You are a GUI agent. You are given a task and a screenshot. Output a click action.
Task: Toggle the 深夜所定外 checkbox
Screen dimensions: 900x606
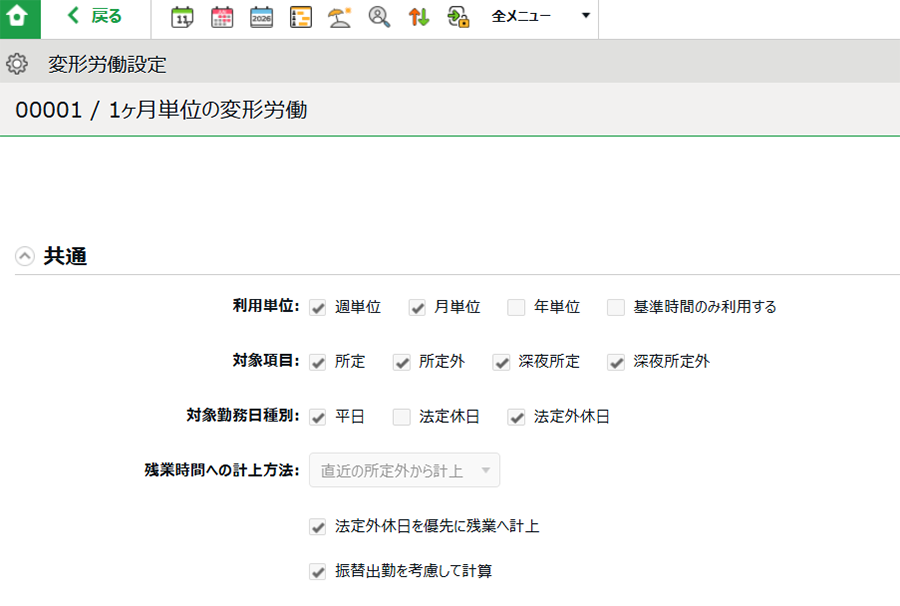click(616, 362)
